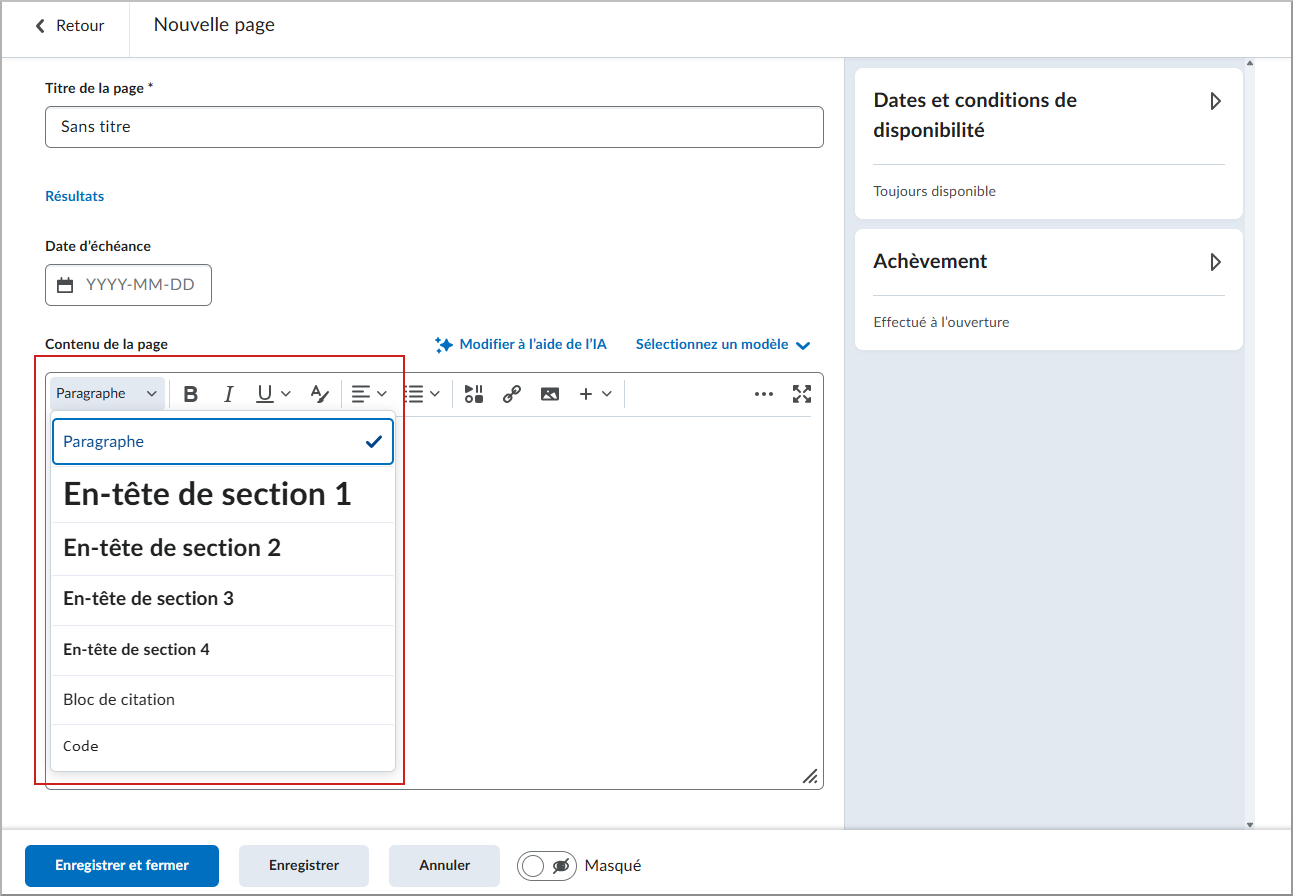Open the Paragraphe format dropdown

(x=107, y=394)
